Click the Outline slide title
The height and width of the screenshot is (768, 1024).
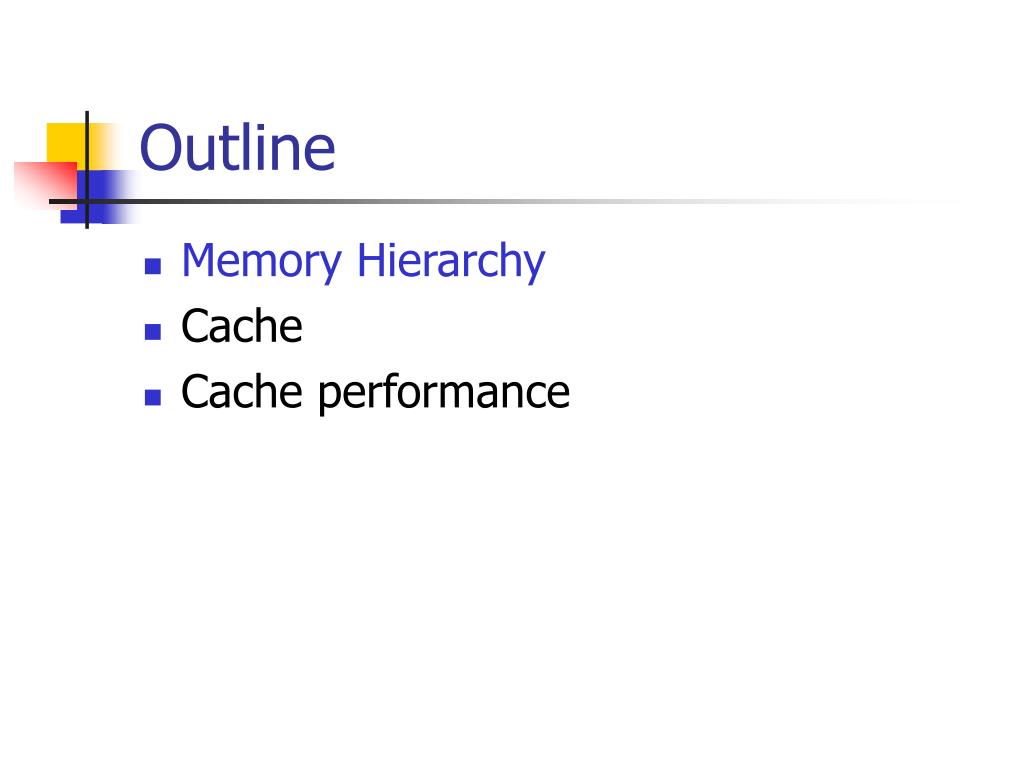237,148
